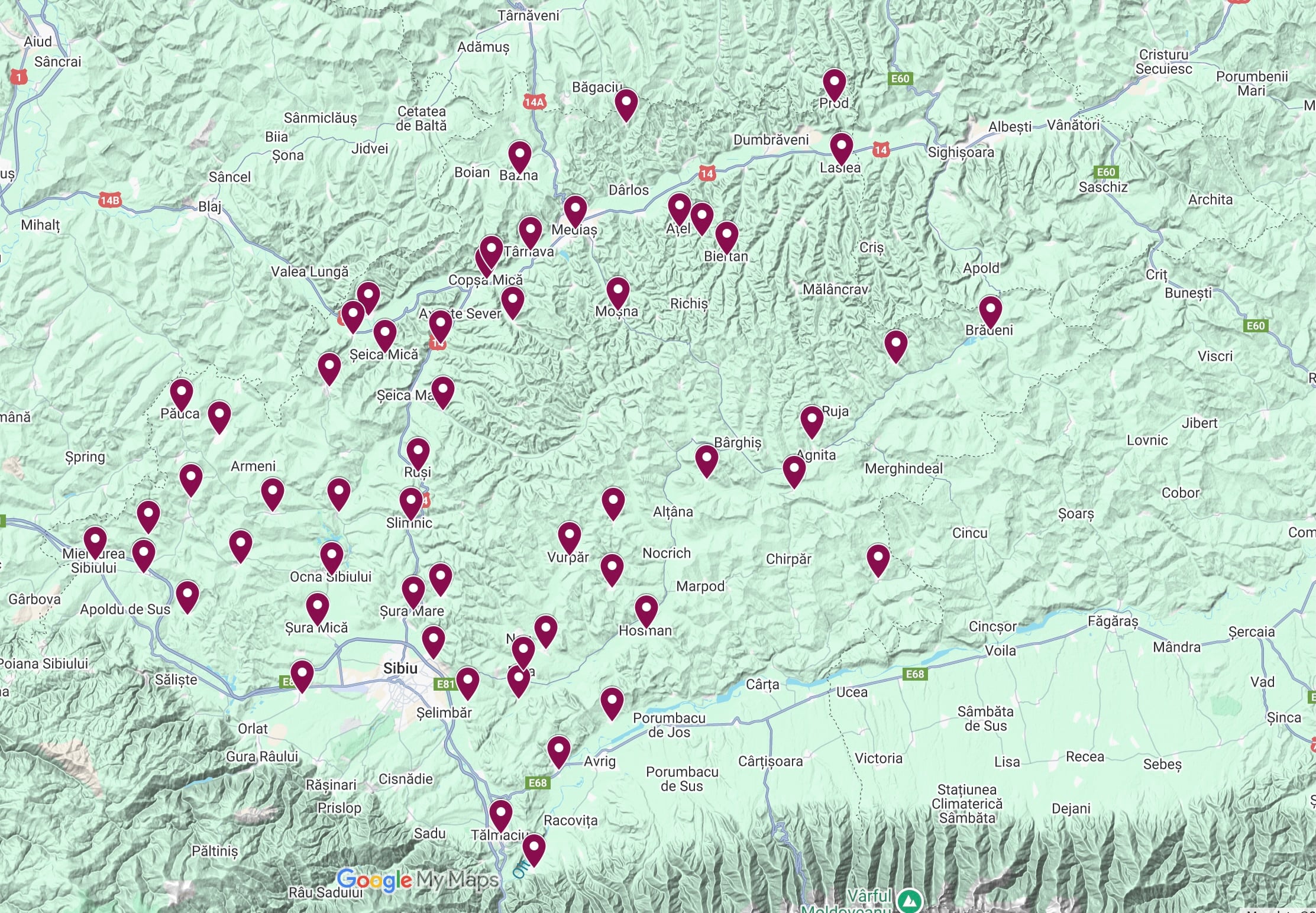Open the Google My Maps logo
The image size is (1316, 913).
pos(418,880)
